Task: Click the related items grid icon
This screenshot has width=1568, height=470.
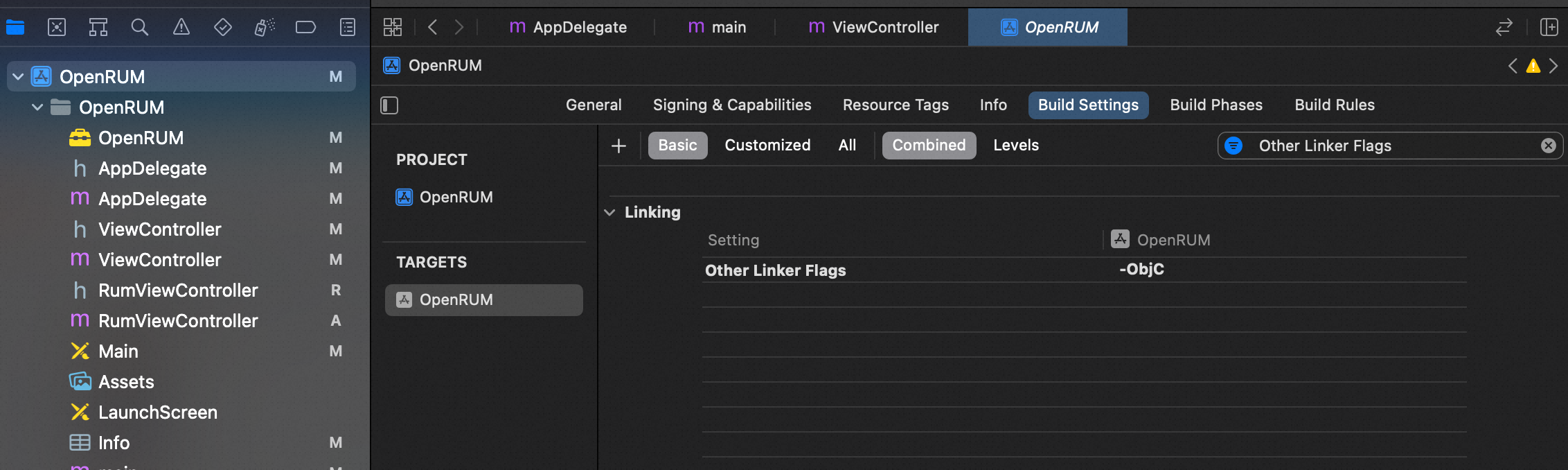Action: point(393,28)
